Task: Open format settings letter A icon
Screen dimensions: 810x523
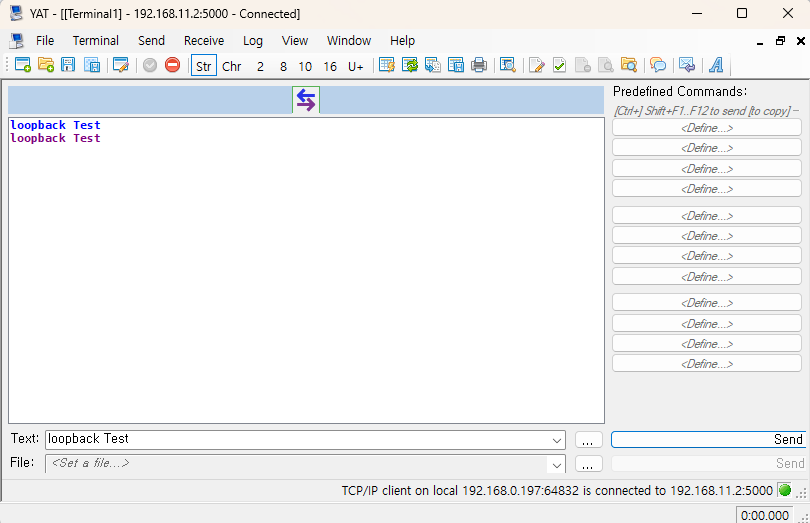Action: click(x=716, y=65)
